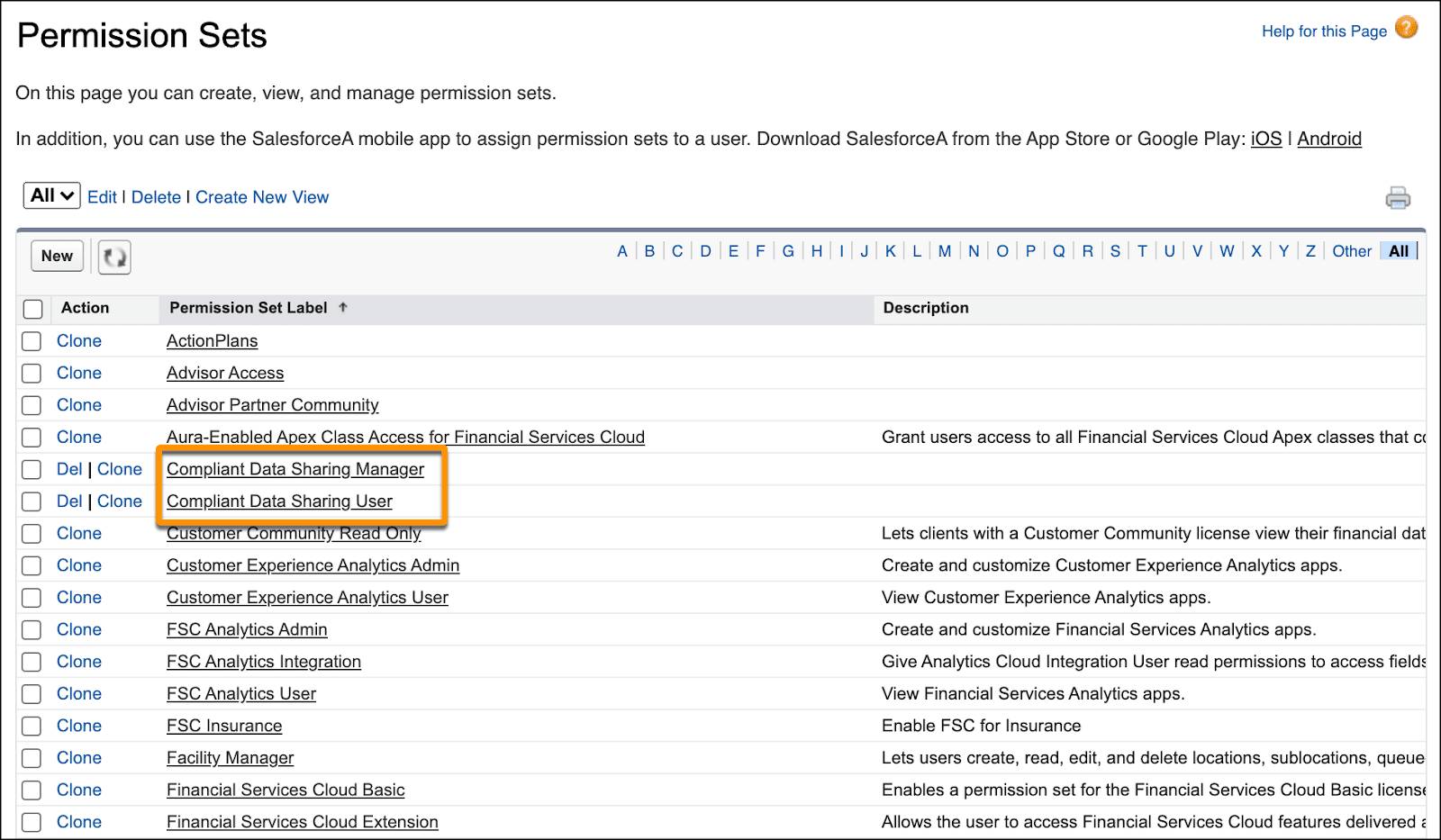The height and width of the screenshot is (840, 1441).
Task: Filter list by letter Z
Action: (1310, 251)
